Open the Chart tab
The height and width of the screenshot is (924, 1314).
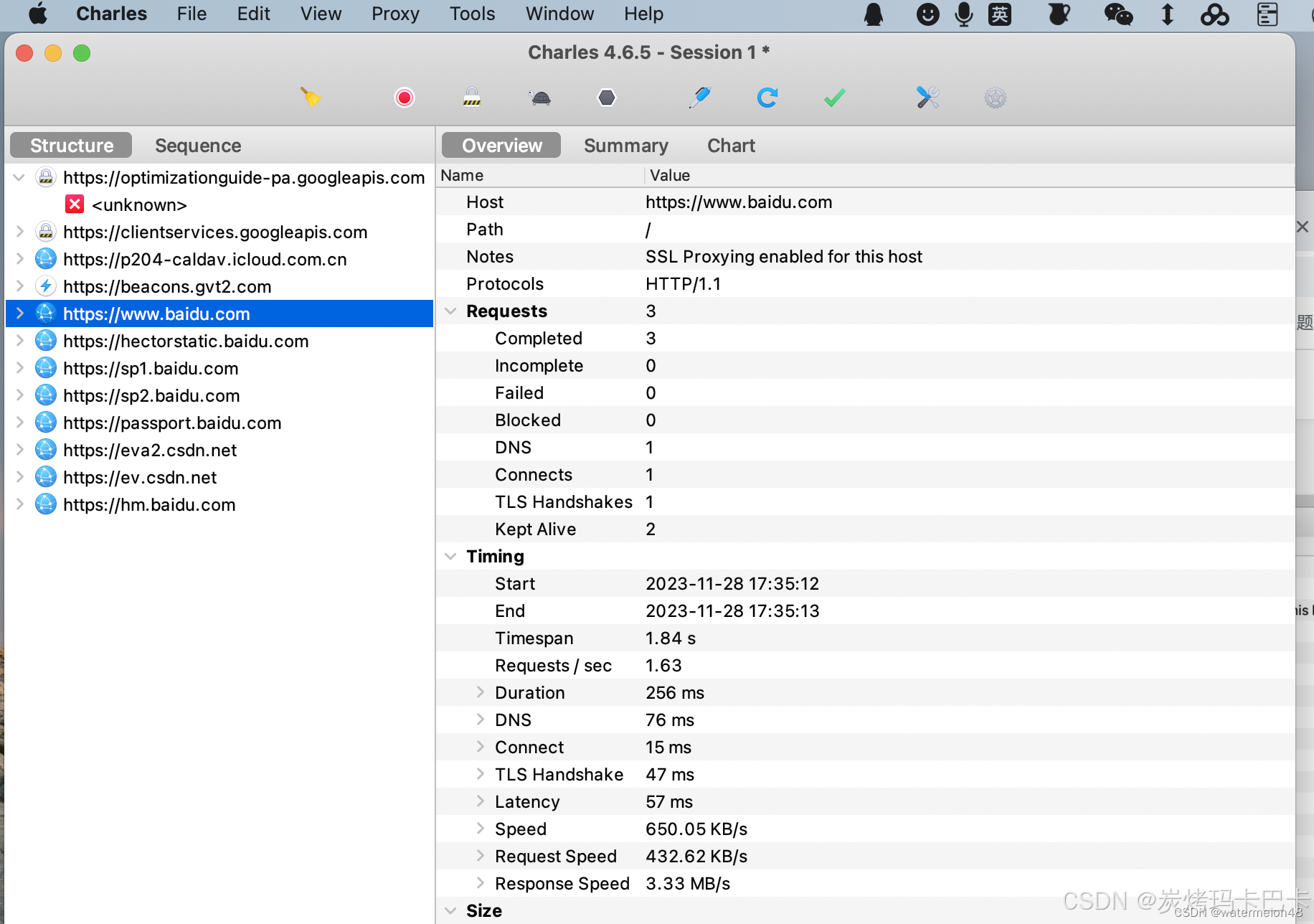coord(731,146)
